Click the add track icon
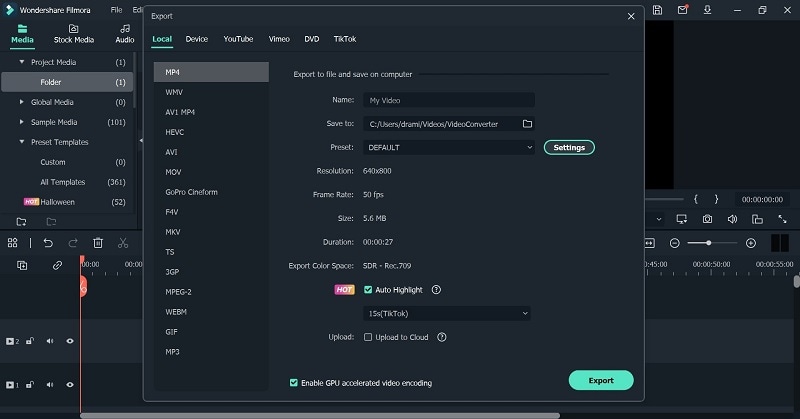This screenshot has width=800, height=419. (22, 265)
